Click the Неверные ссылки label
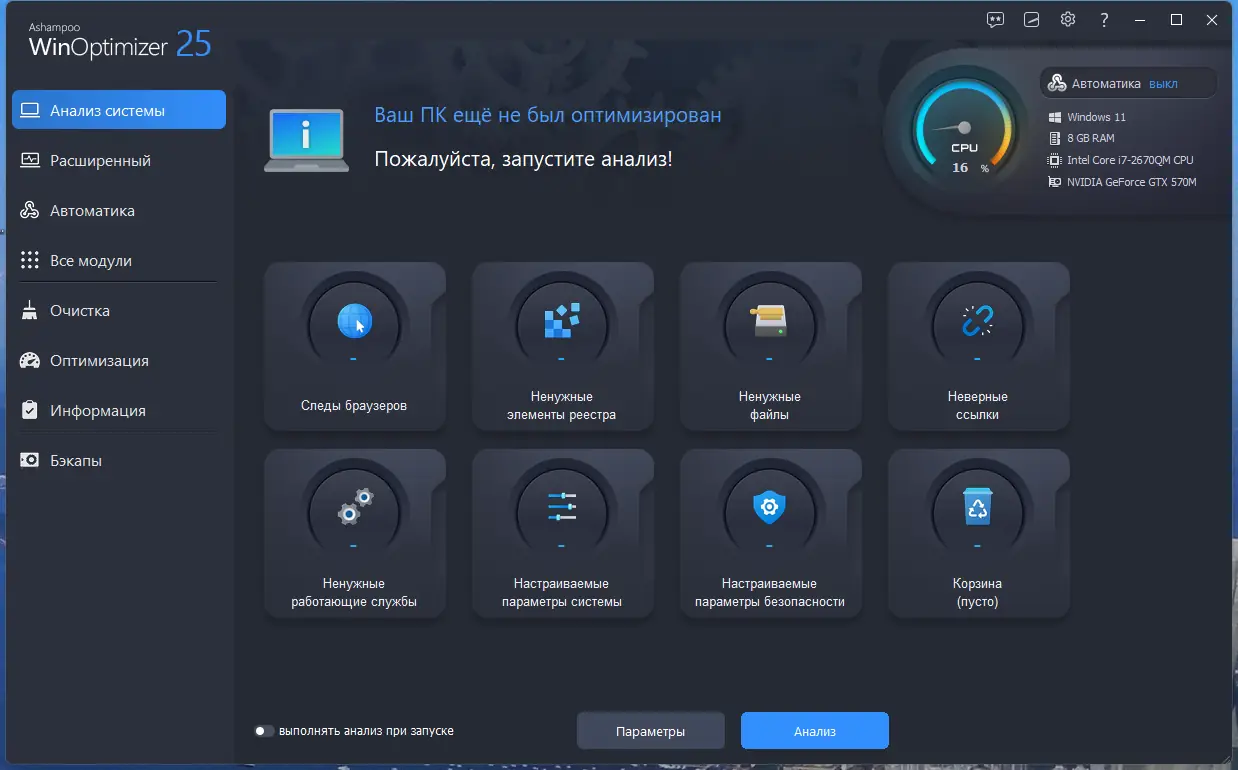The width and height of the screenshot is (1238, 770). (x=978, y=406)
